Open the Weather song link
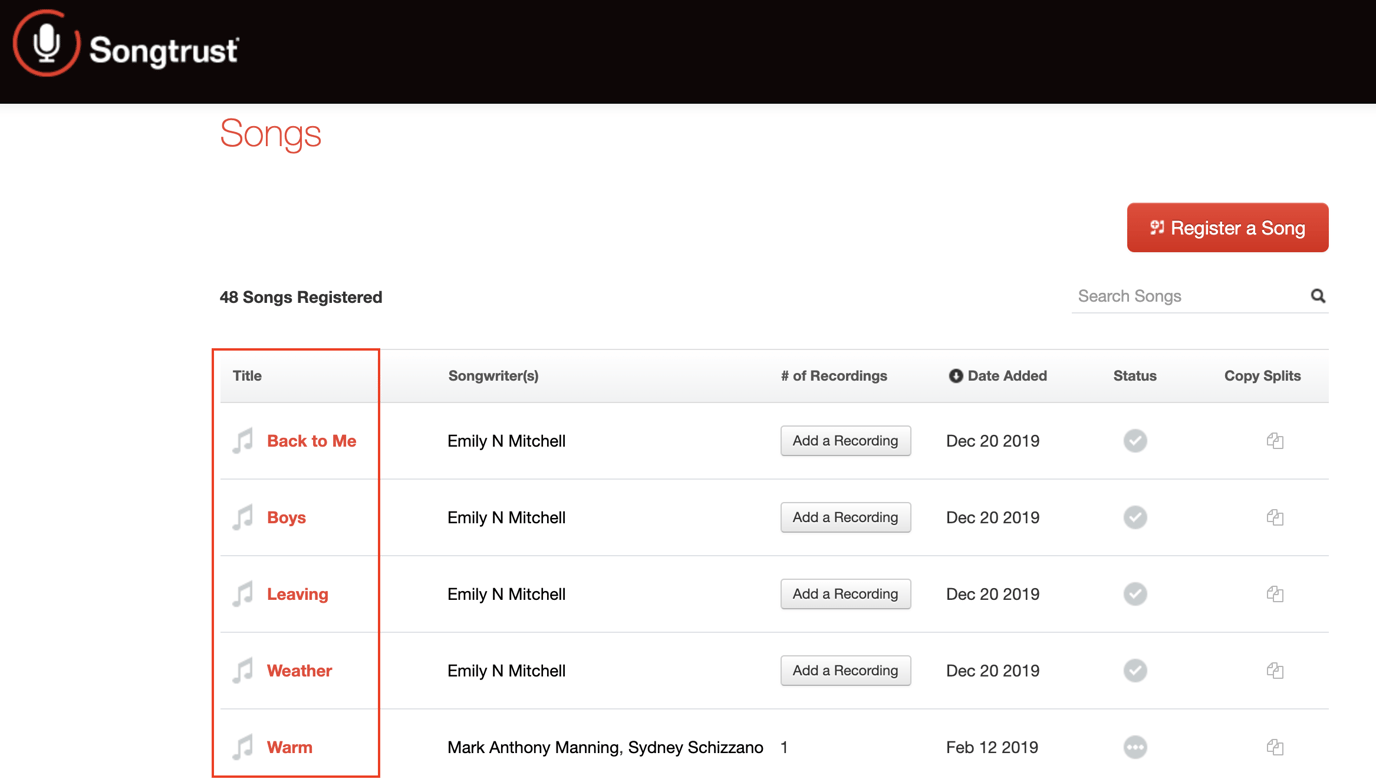This screenshot has width=1376, height=779. (299, 671)
